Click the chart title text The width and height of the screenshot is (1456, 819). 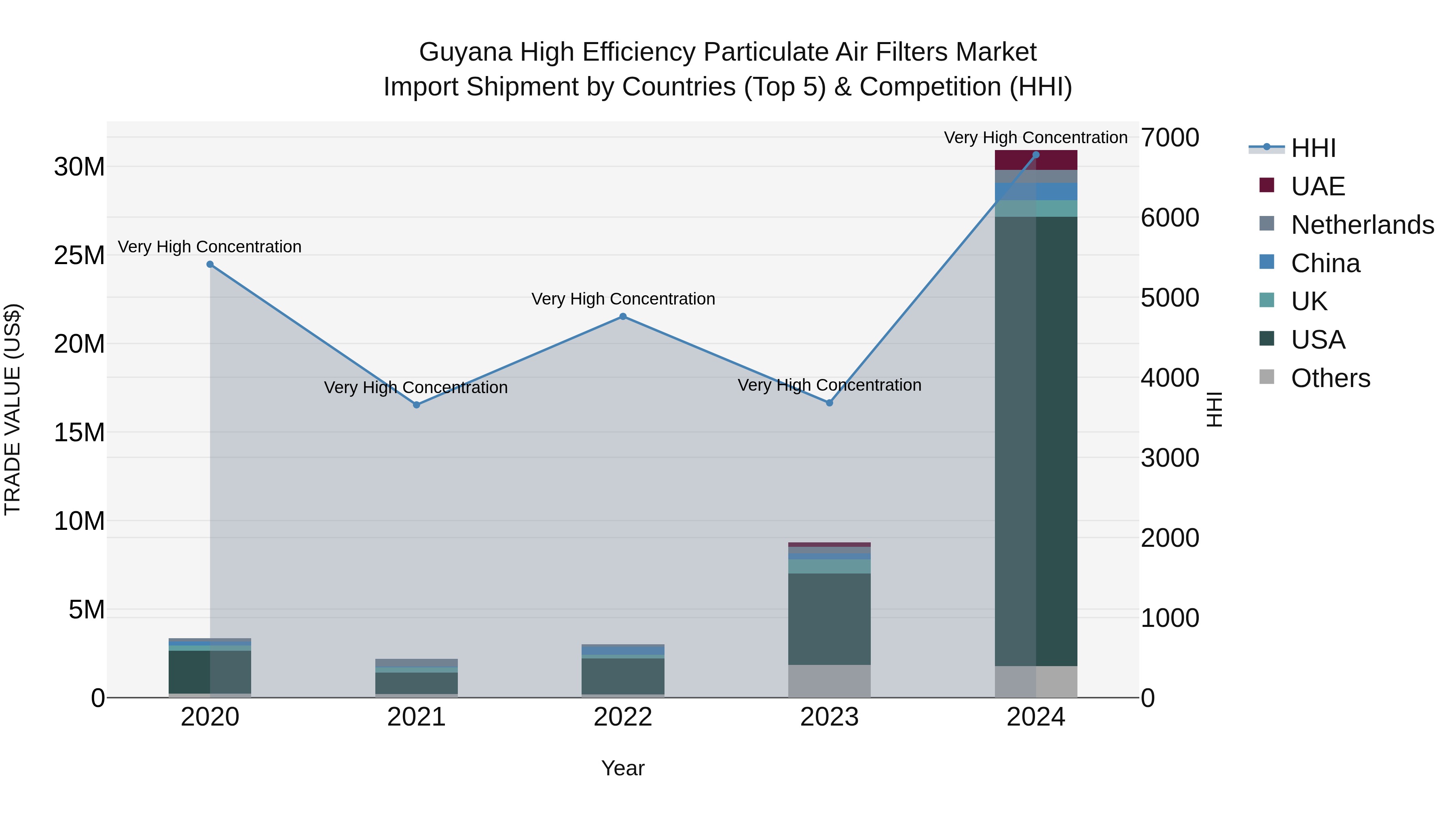tap(728, 70)
